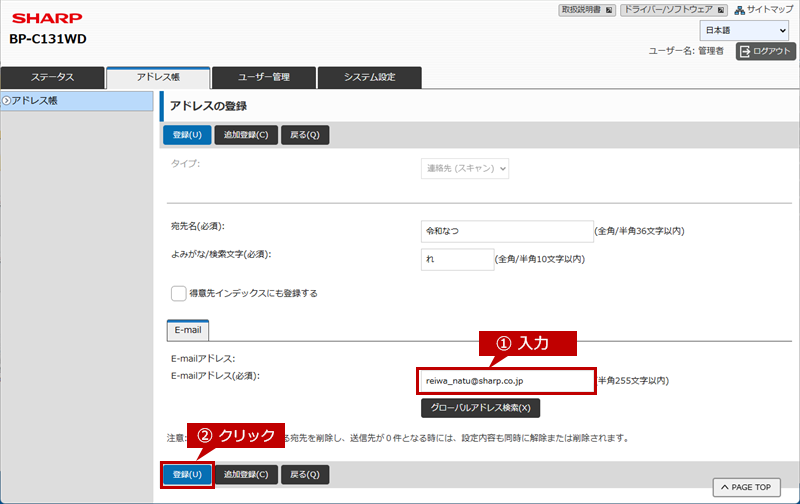Click the E-mailアドレス input field

coord(506,381)
